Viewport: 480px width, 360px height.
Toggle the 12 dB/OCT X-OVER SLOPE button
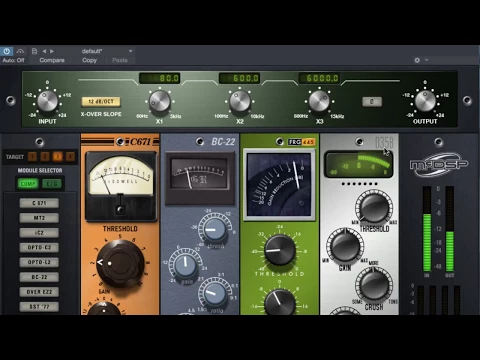point(101,102)
